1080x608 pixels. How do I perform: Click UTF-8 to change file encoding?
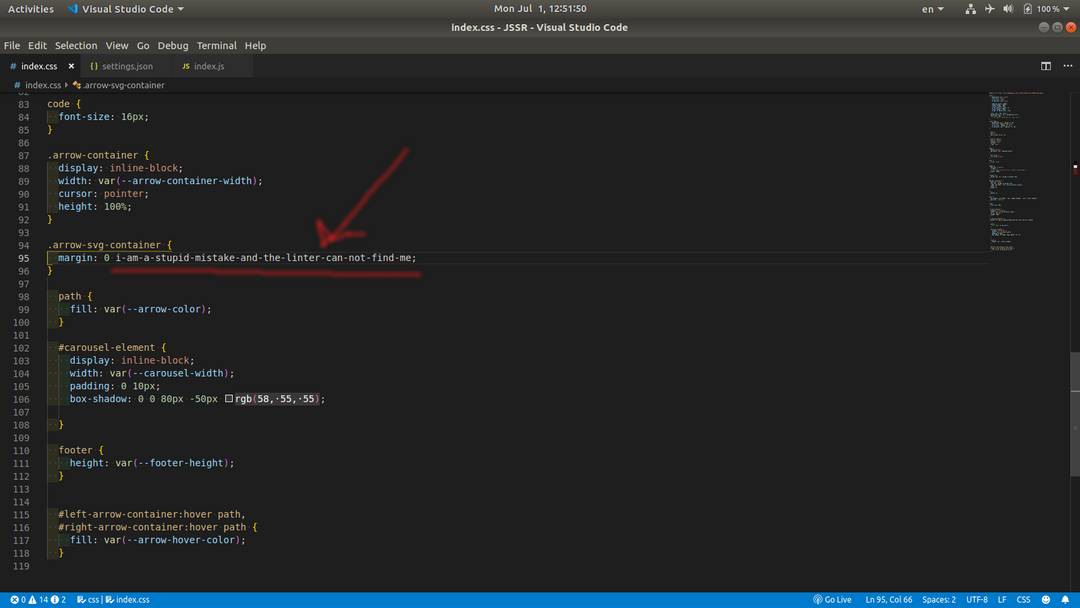point(976,599)
